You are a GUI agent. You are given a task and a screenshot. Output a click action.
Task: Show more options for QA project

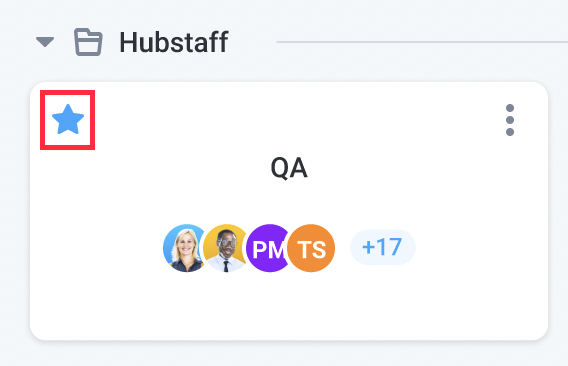click(x=510, y=120)
